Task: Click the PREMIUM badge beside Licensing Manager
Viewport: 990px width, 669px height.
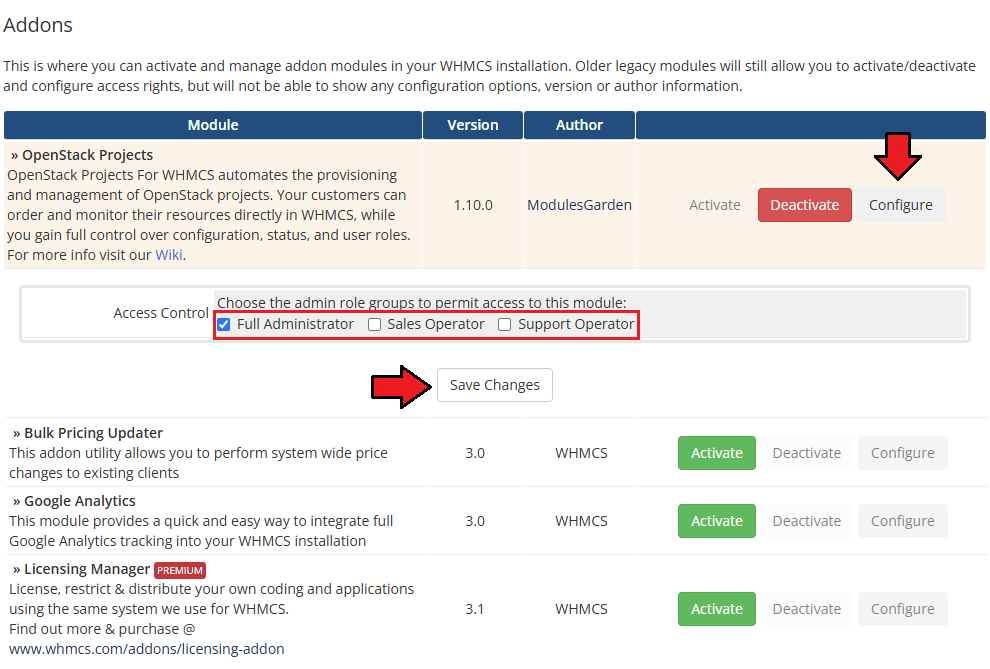Action: point(180,570)
